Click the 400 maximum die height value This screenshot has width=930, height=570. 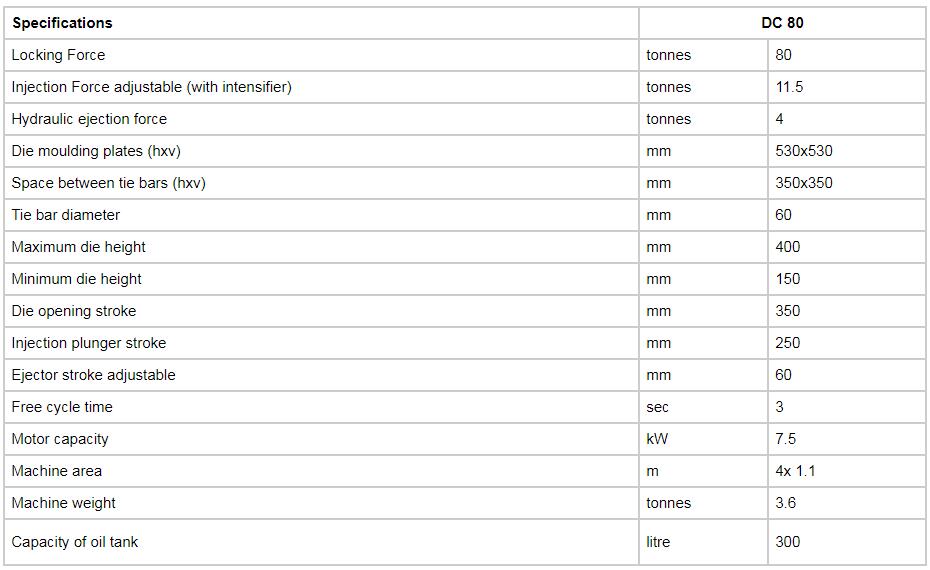788,247
